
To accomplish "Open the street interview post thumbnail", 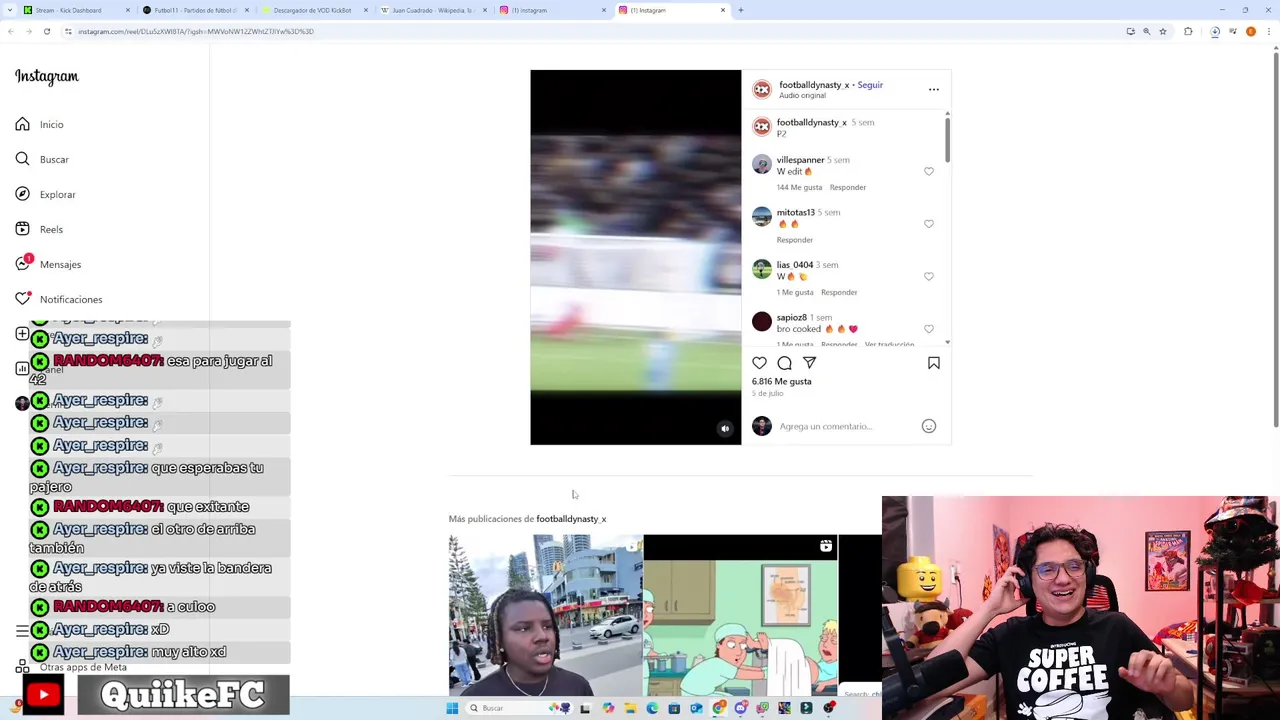I will [545, 615].
